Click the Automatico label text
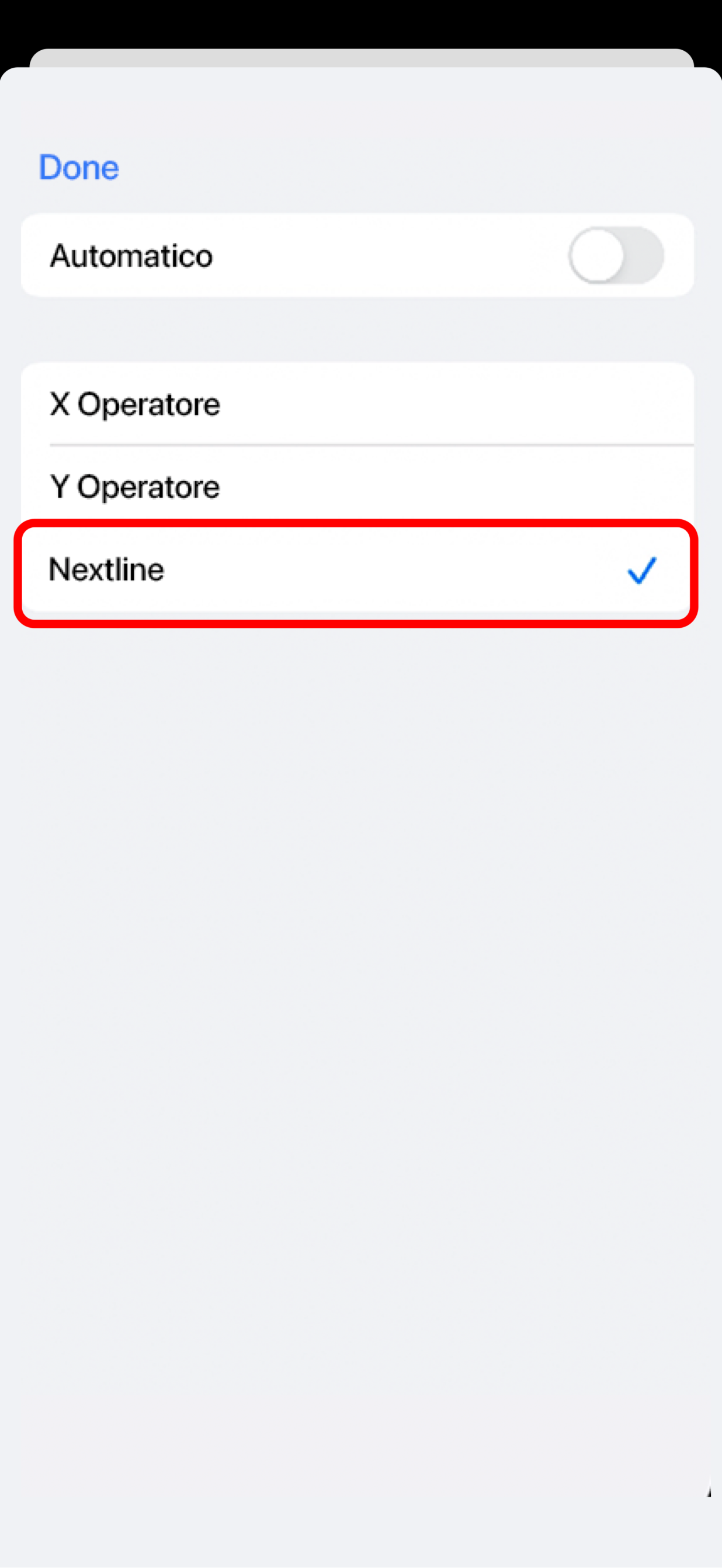The height and width of the screenshot is (1568, 722). pos(131,256)
